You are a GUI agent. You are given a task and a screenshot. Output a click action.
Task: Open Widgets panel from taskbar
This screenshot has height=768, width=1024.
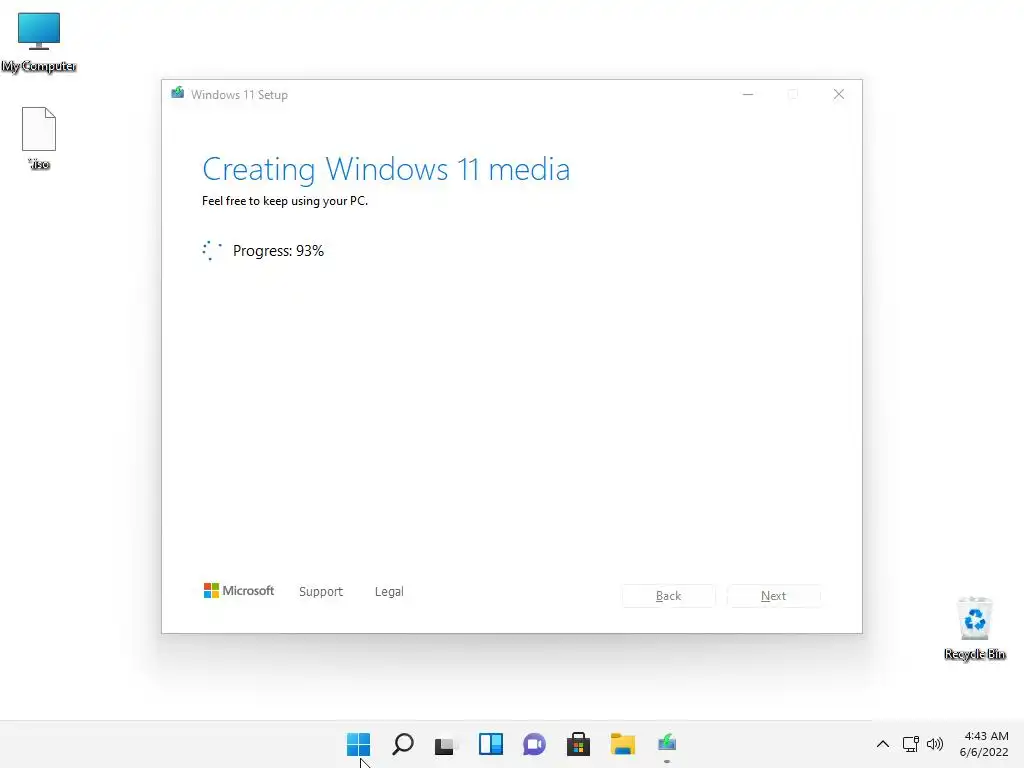(x=490, y=744)
